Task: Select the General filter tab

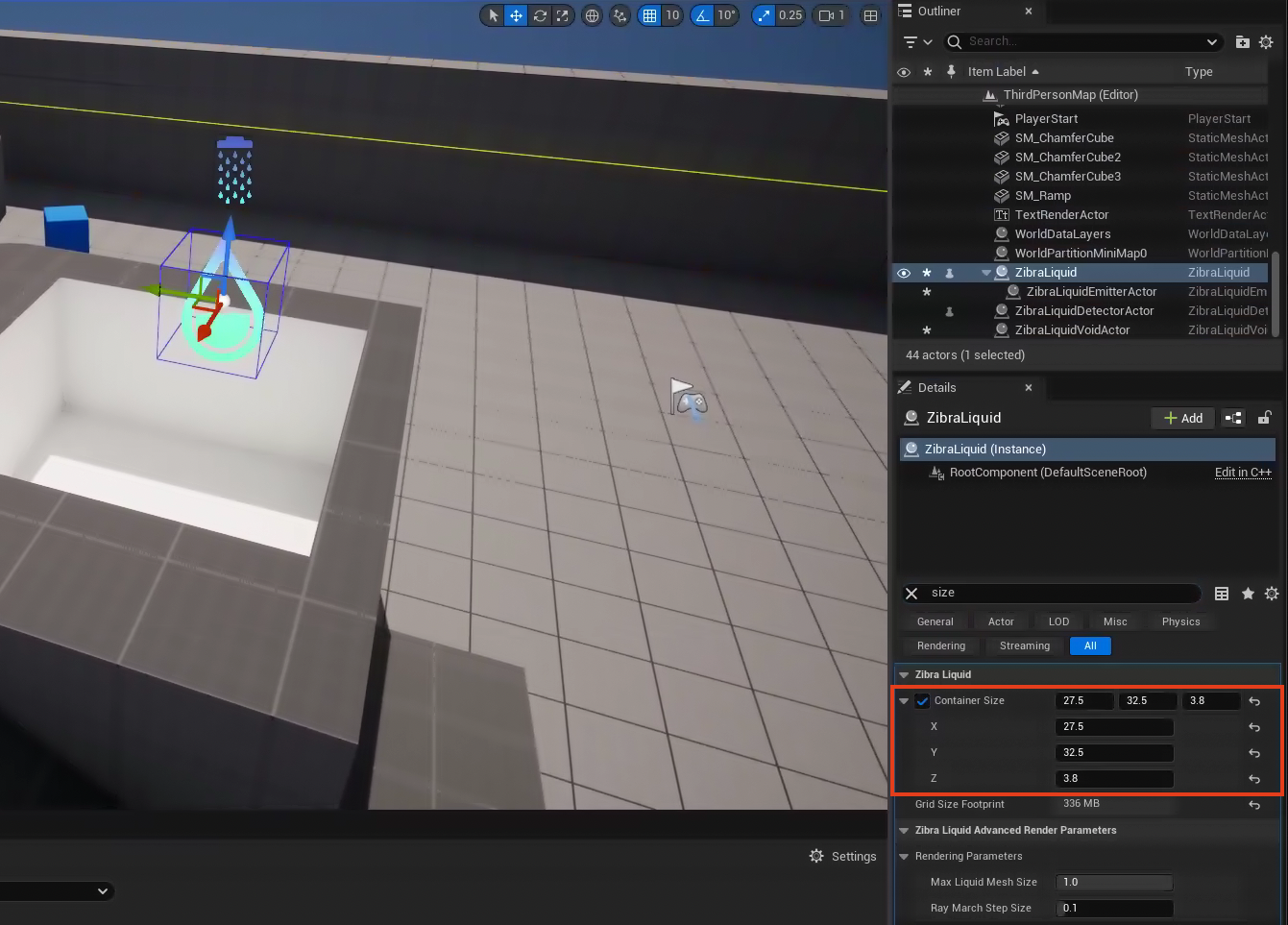Action: click(x=936, y=621)
